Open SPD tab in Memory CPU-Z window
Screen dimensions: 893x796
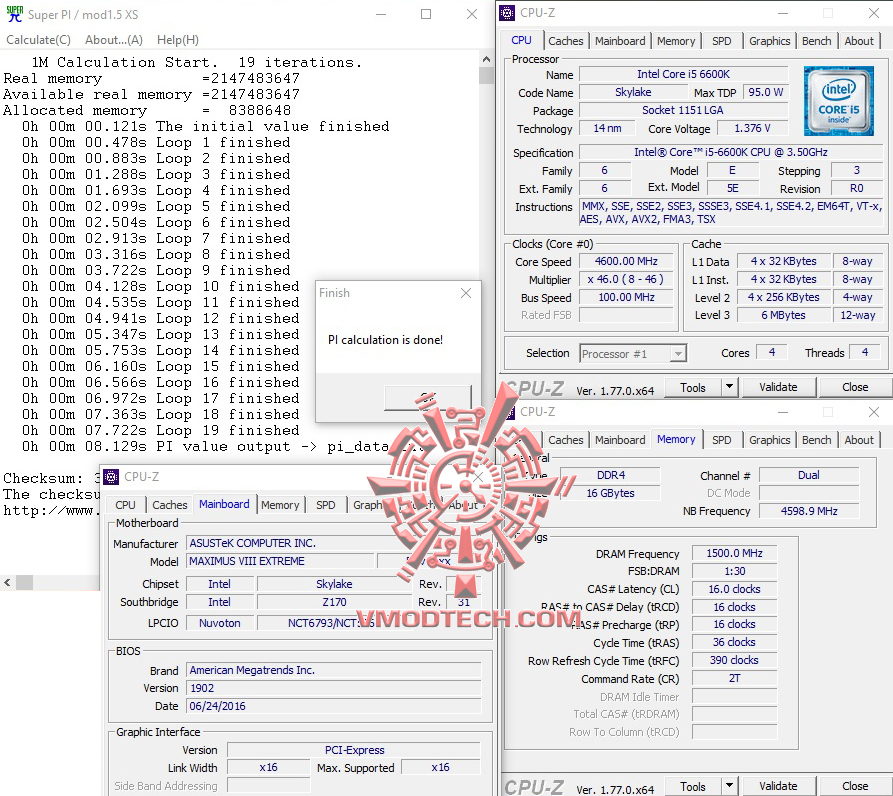pyautogui.click(x=722, y=440)
